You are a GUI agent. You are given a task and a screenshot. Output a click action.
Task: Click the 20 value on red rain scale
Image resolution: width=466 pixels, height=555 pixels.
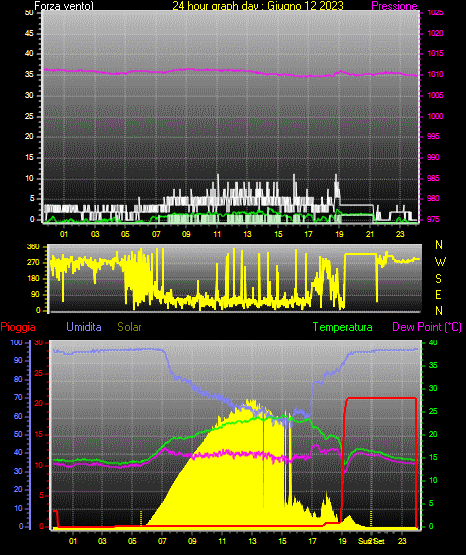(39, 404)
